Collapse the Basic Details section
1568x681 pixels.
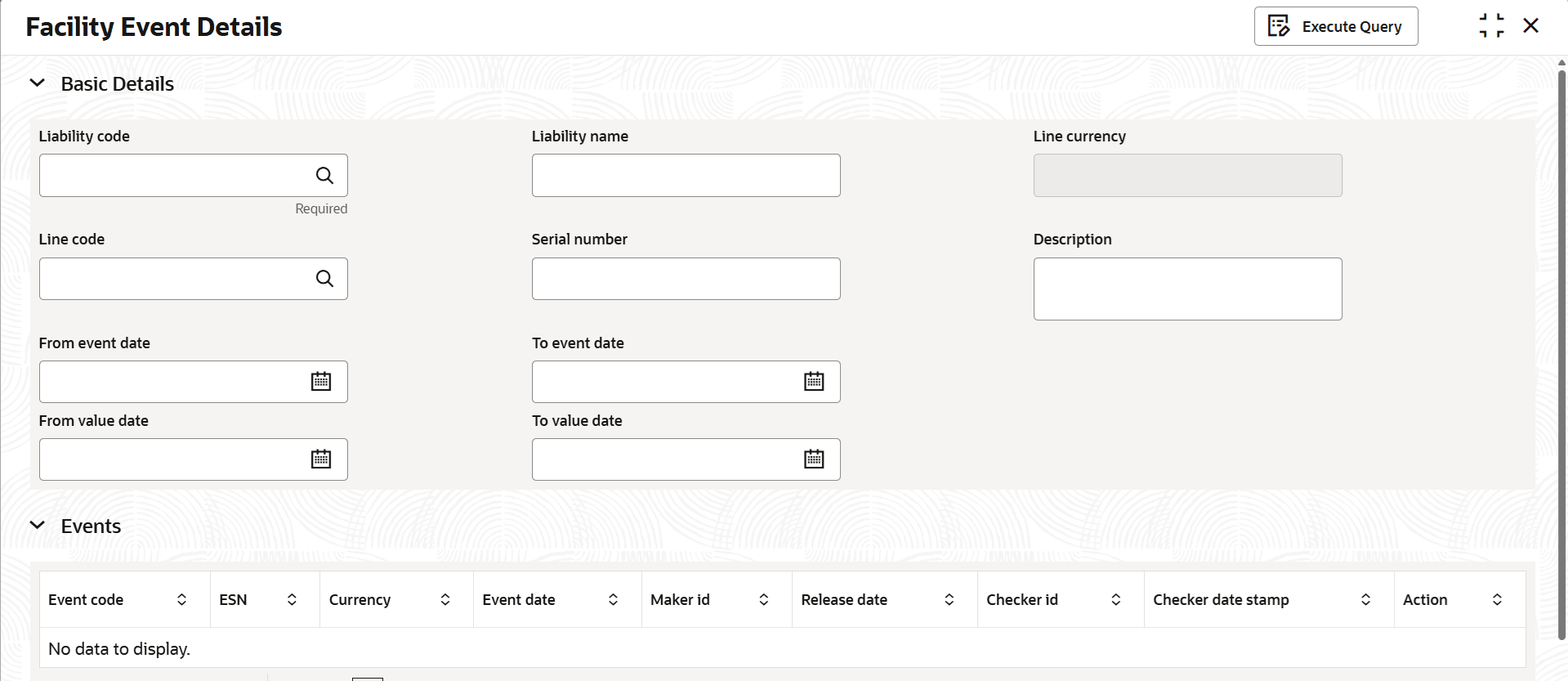38,83
